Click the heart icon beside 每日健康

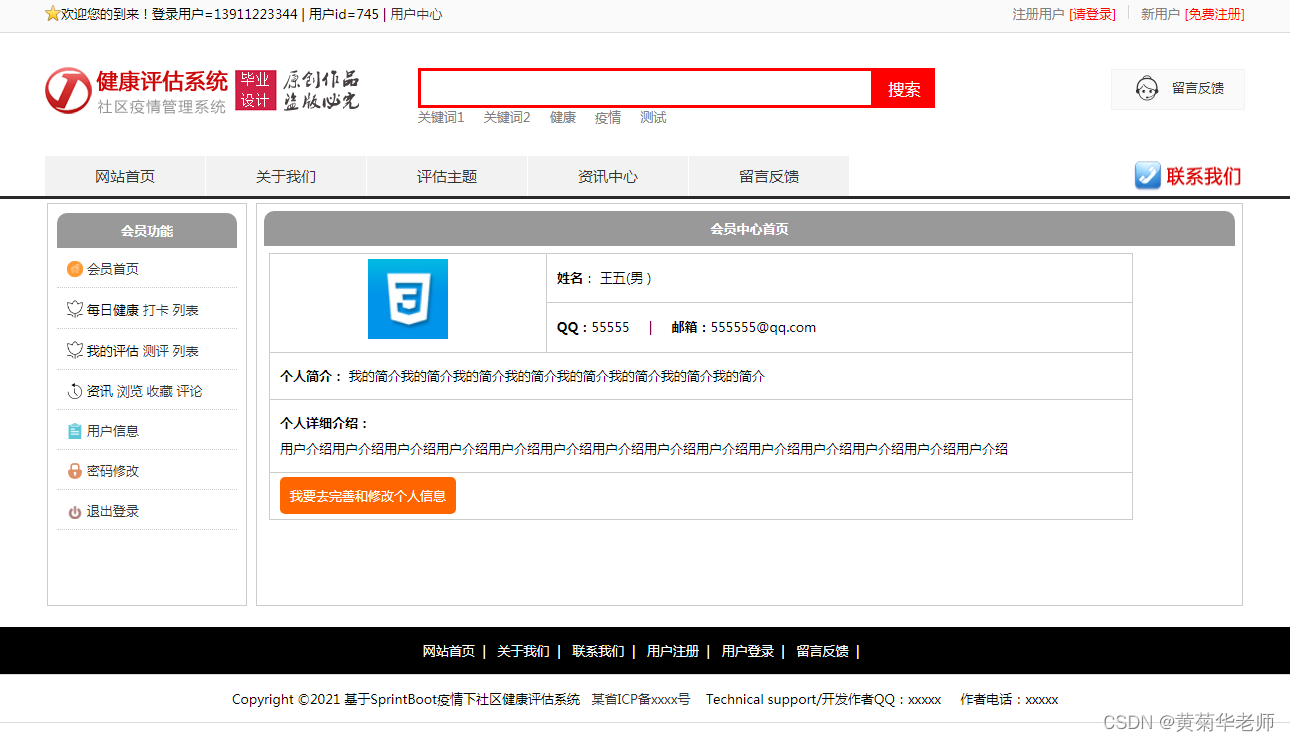point(74,310)
